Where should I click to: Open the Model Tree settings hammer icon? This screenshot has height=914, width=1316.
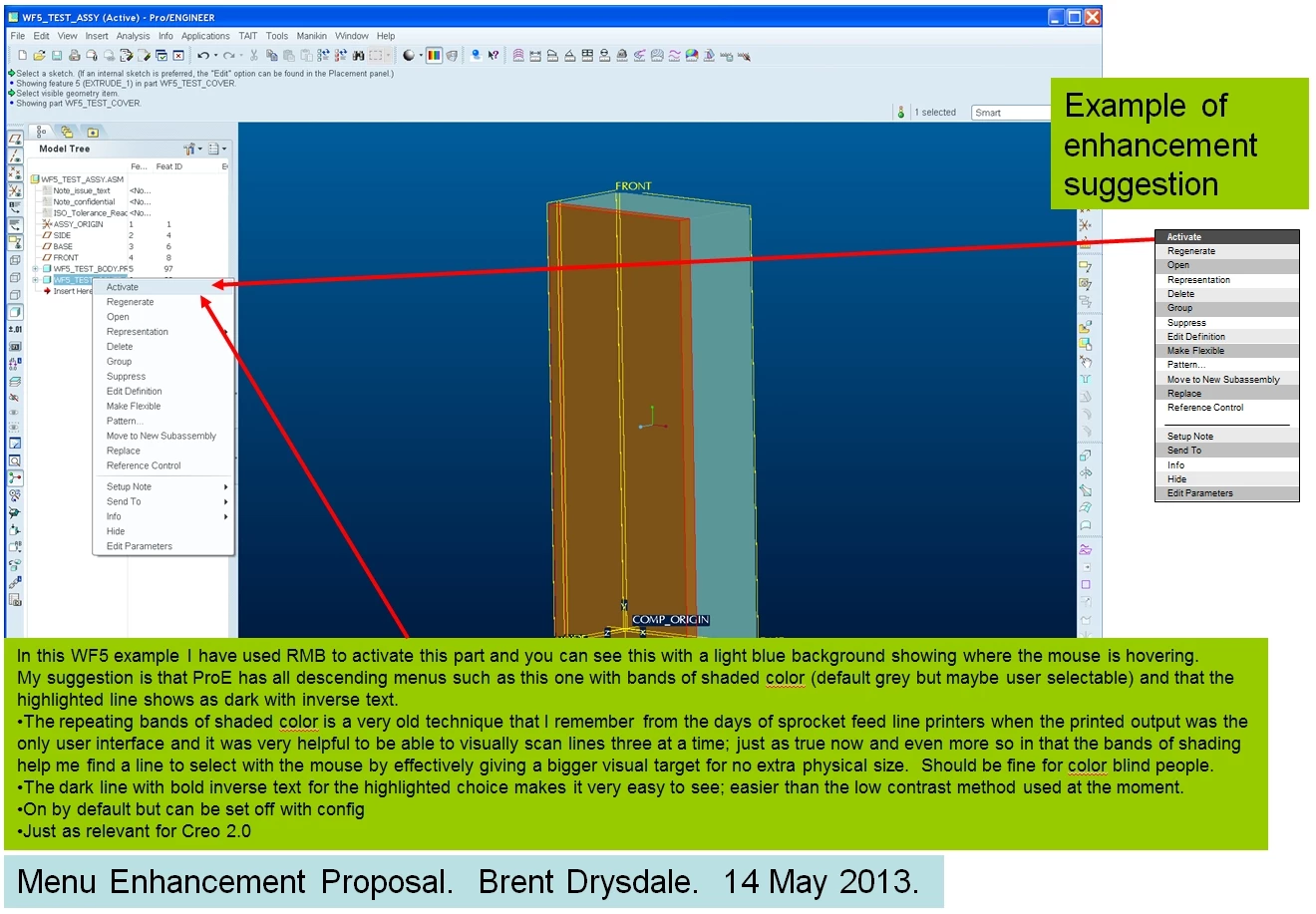coord(189,149)
